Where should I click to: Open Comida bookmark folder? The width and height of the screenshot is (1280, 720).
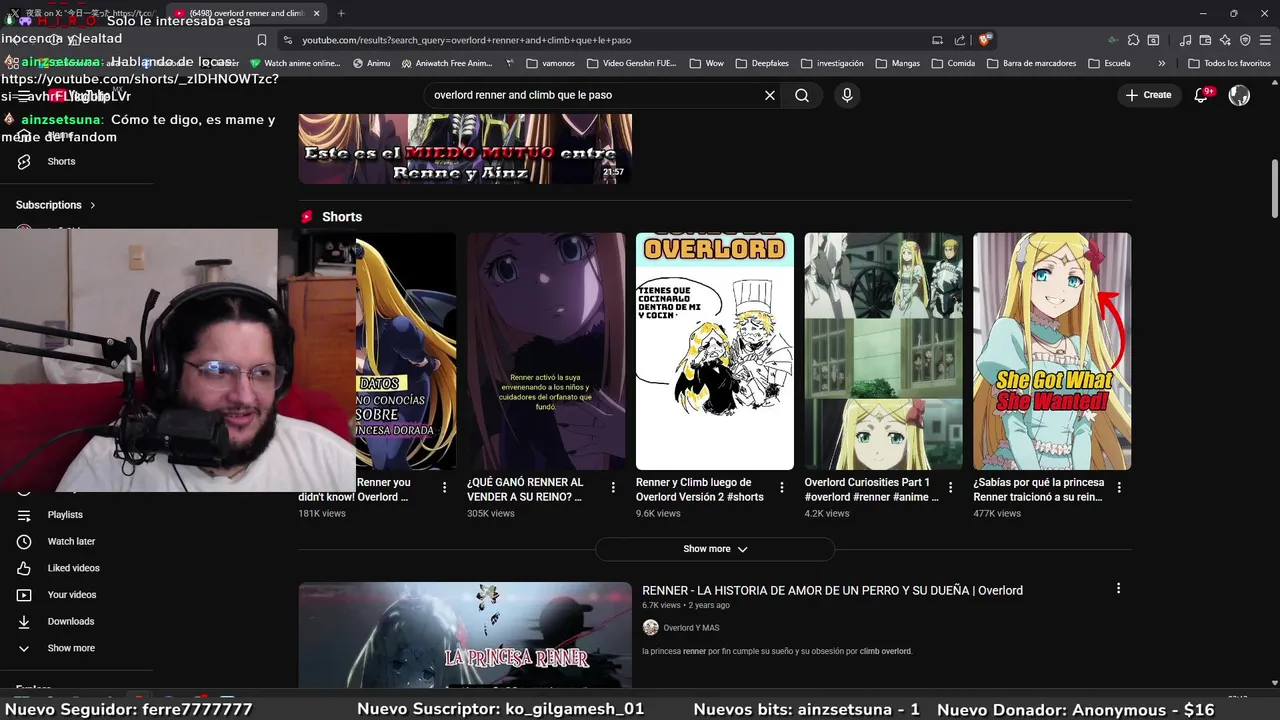(953, 63)
